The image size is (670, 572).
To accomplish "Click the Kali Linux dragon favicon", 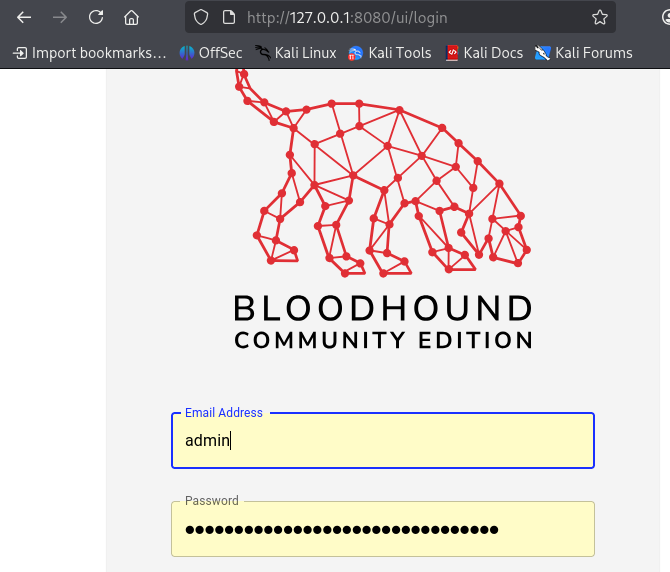I will tap(263, 53).
